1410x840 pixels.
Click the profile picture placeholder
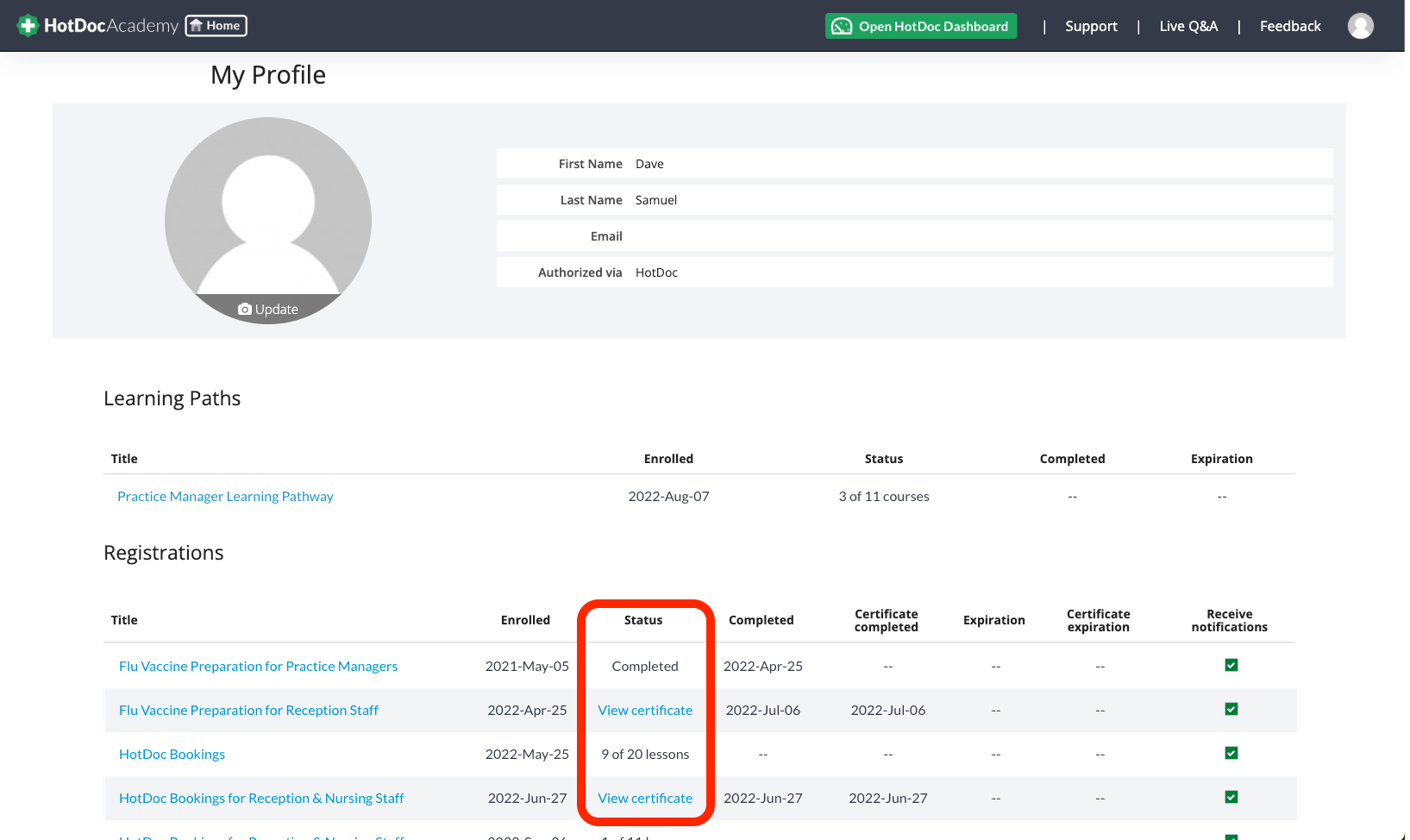[268, 221]
